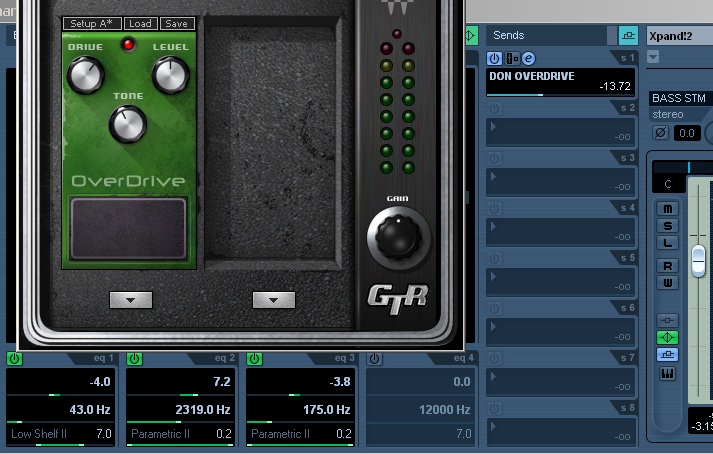The width and height of the screenshot is (713, 454).
Task: Toggle pre/post fader icon on send 1
Action: pyautogui.click(x=512, y=58)
